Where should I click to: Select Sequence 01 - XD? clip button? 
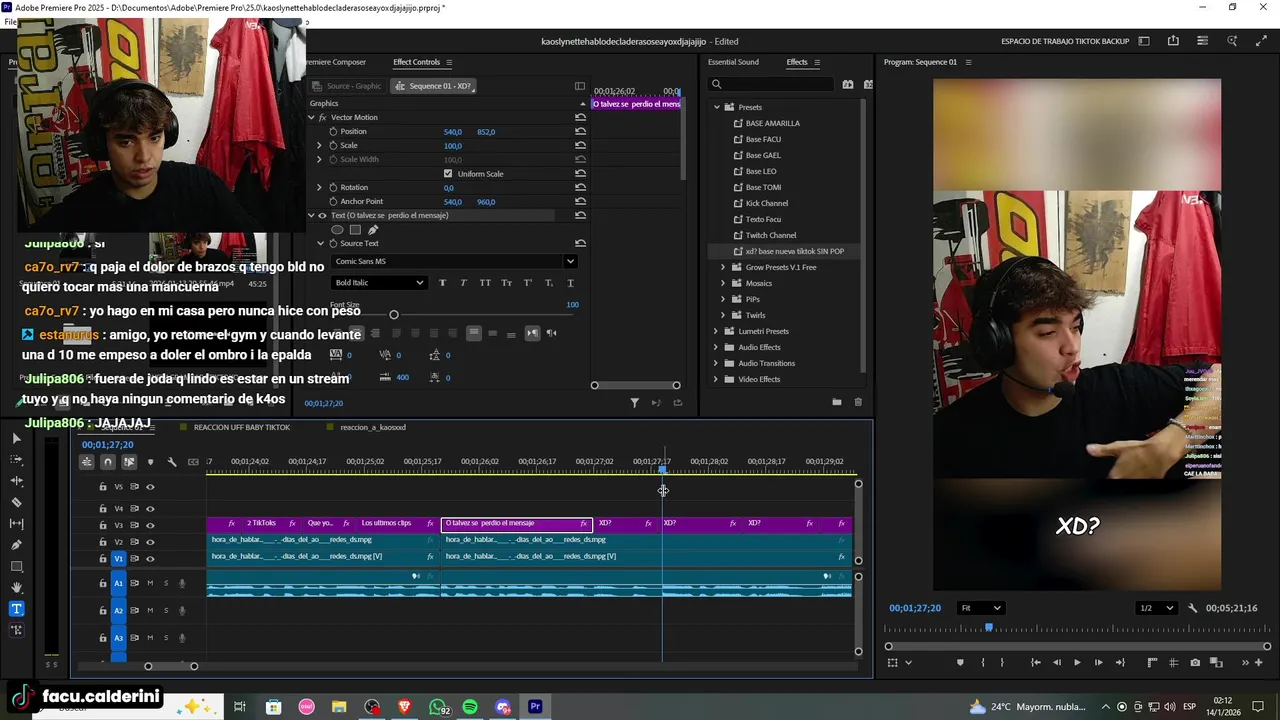[x=433, y=86]
